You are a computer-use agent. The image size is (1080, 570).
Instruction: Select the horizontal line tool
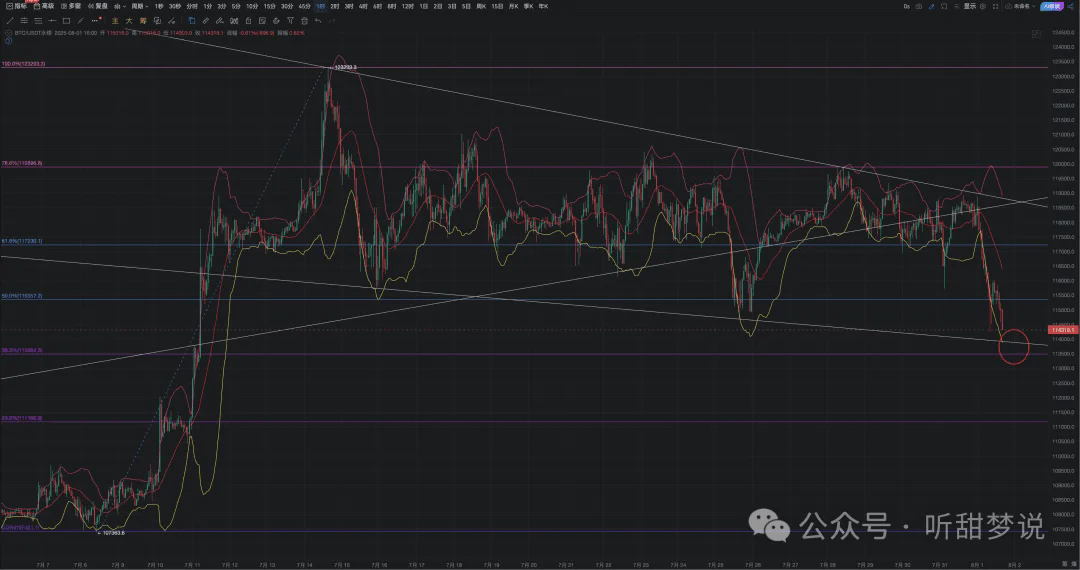52,21
